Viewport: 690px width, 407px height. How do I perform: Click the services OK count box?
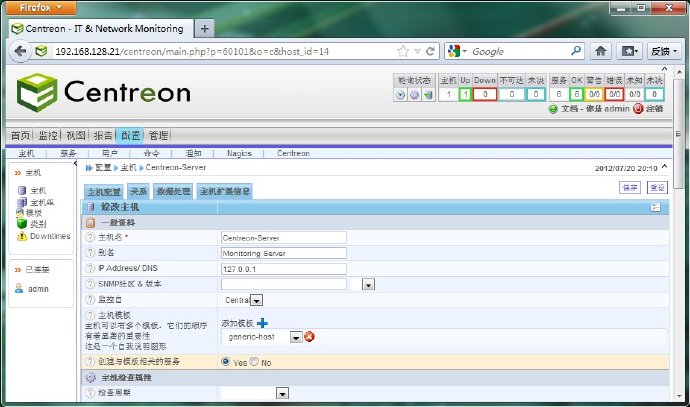click(576, 94)
